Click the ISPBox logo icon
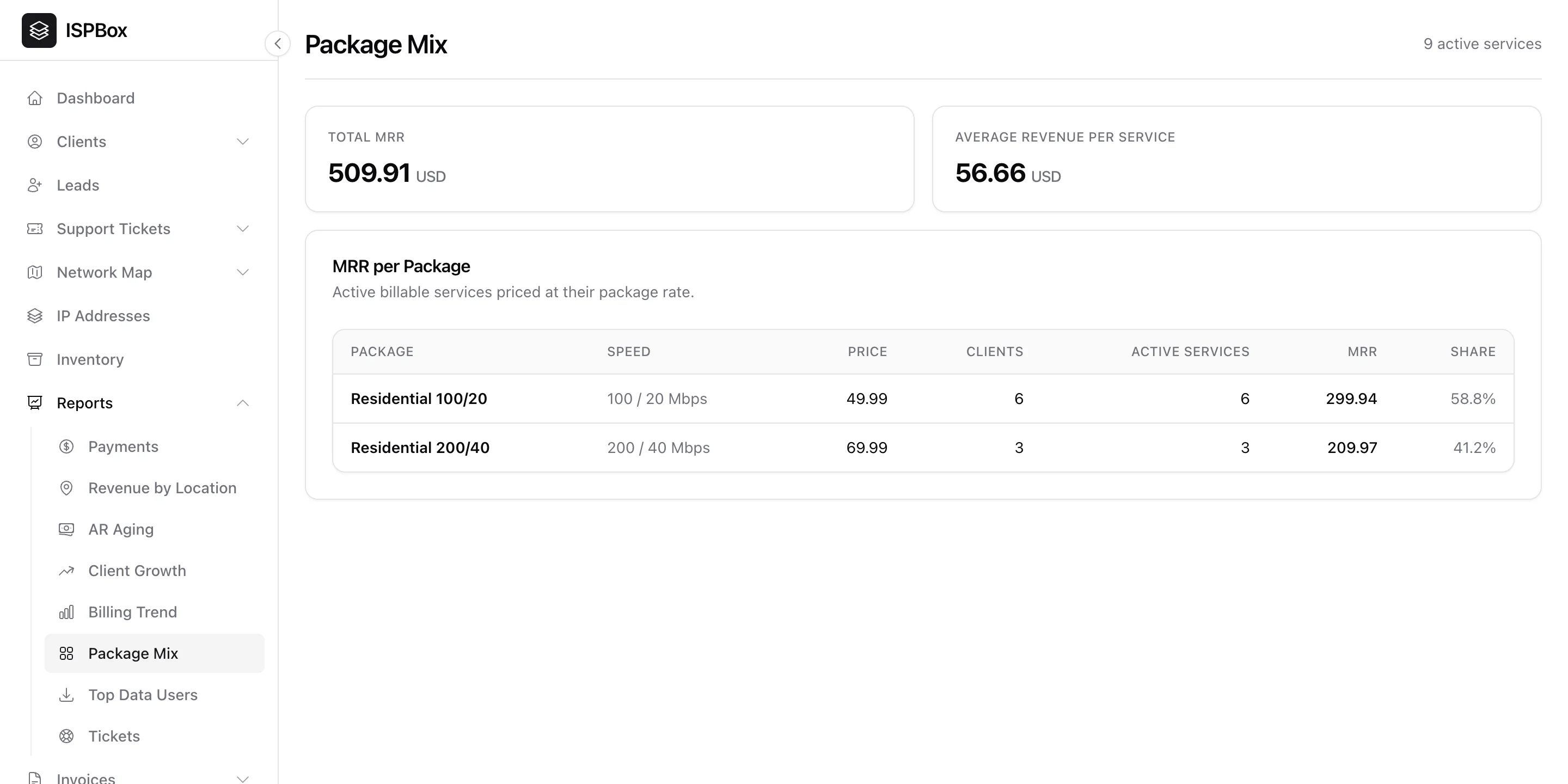 (39, 30)
